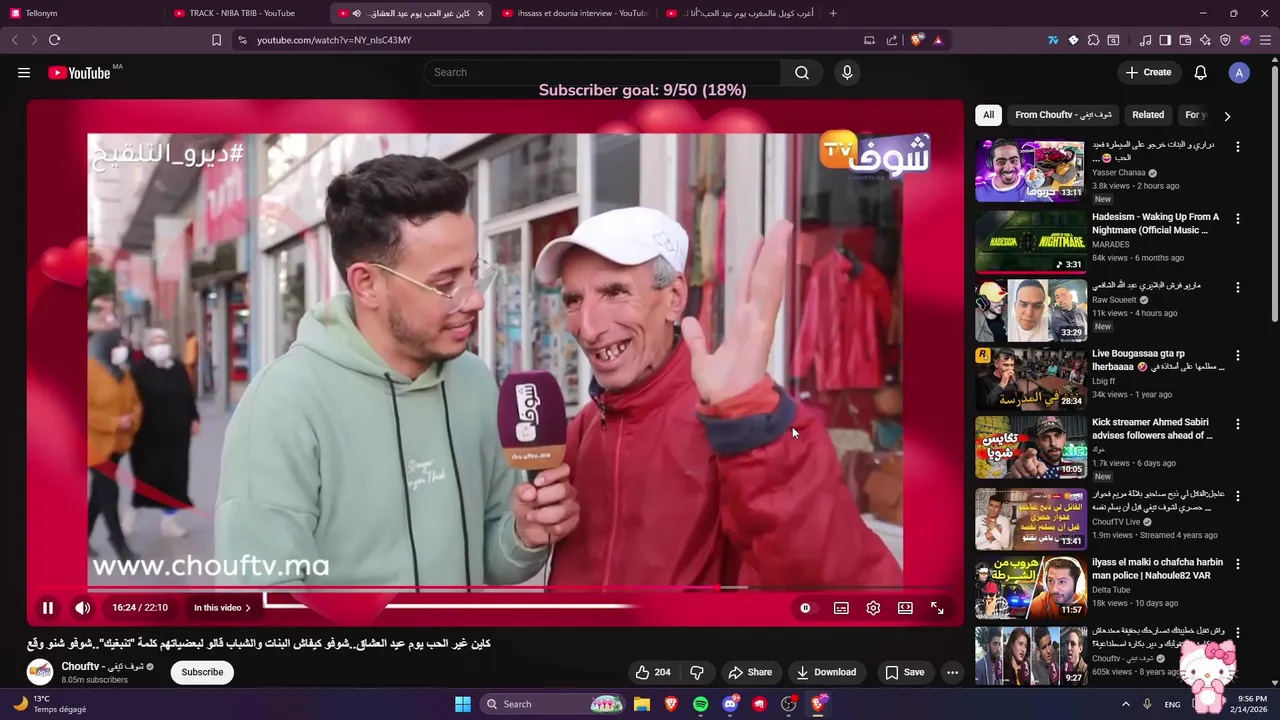Screen dimensions: 1280x720
Task: Open the Yasser Chanaa video thumbnail
Action: (x=1030, y=171)
